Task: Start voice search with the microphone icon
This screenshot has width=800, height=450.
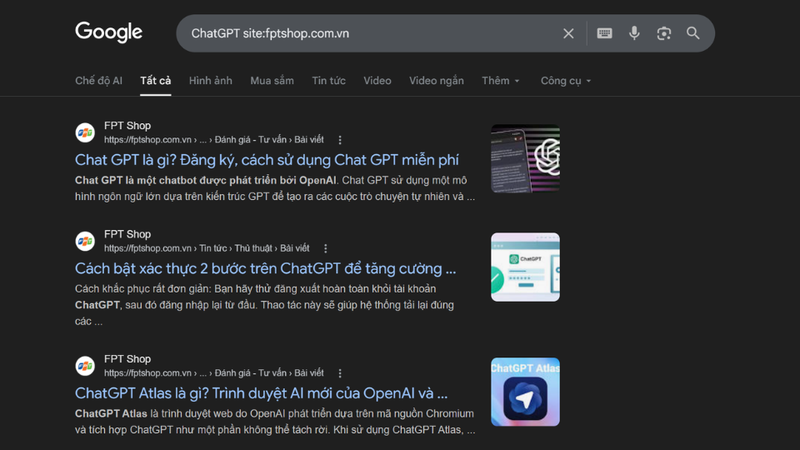Action: point(634,33)
